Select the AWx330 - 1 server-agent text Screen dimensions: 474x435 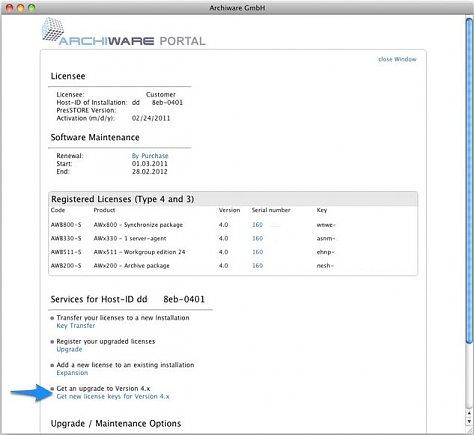130,238
